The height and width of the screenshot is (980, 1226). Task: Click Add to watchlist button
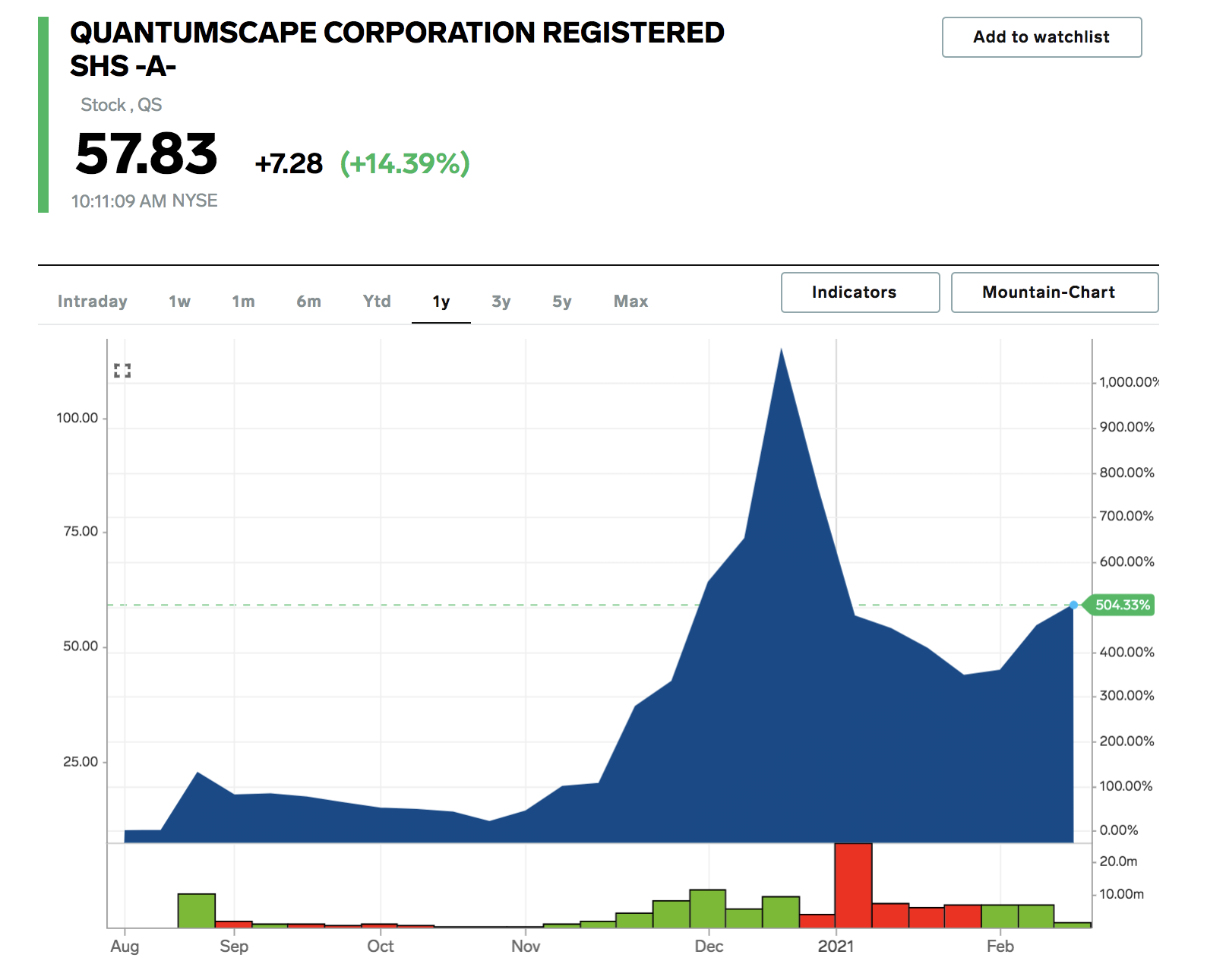tap(1041, 37)
